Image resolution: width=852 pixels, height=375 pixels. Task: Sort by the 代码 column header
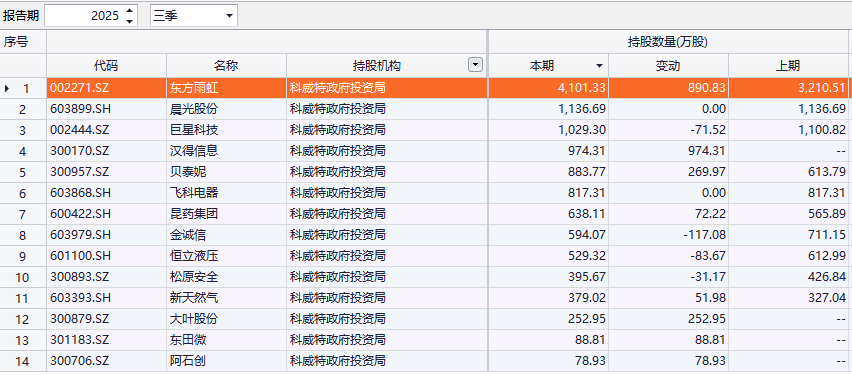click(x=106, y=66)
